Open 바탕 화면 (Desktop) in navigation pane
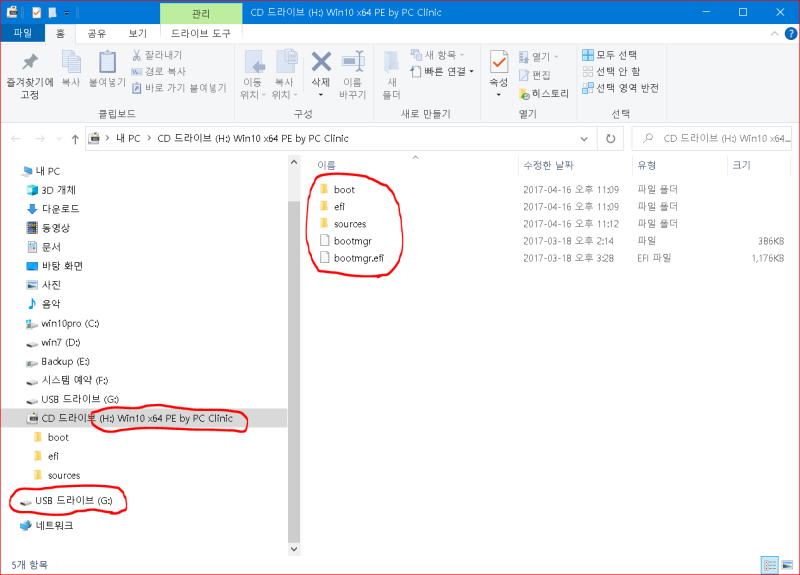 (55, 266)
